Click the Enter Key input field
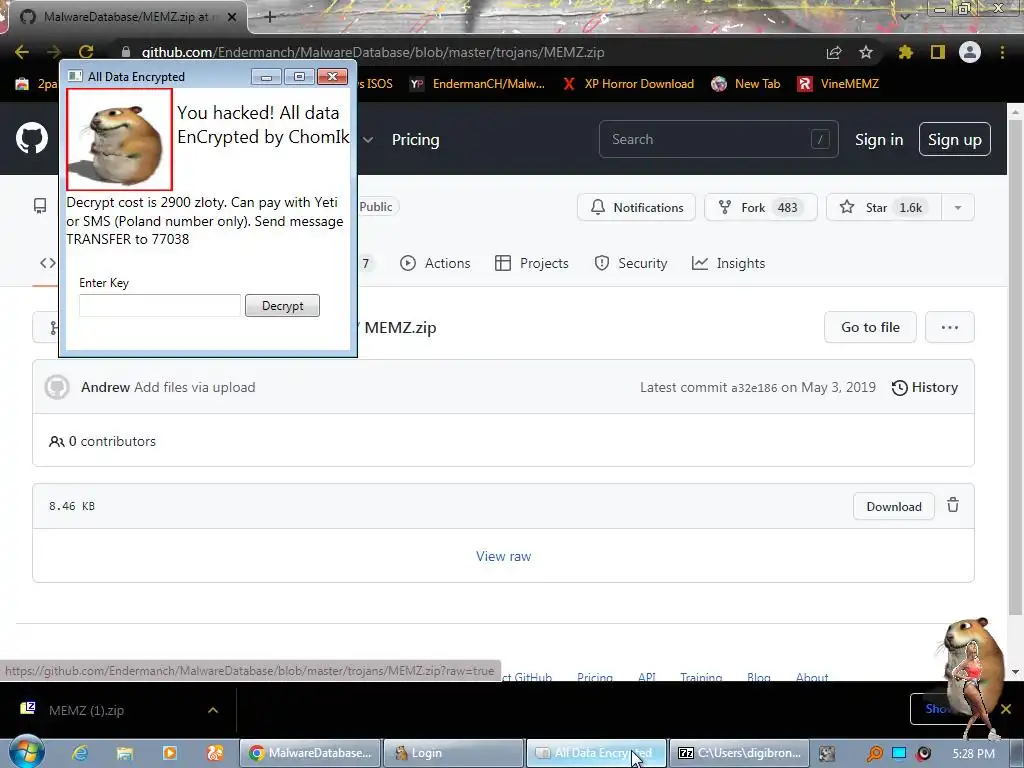The width and height of the screenshot is (1024, 768). (160, 306)
